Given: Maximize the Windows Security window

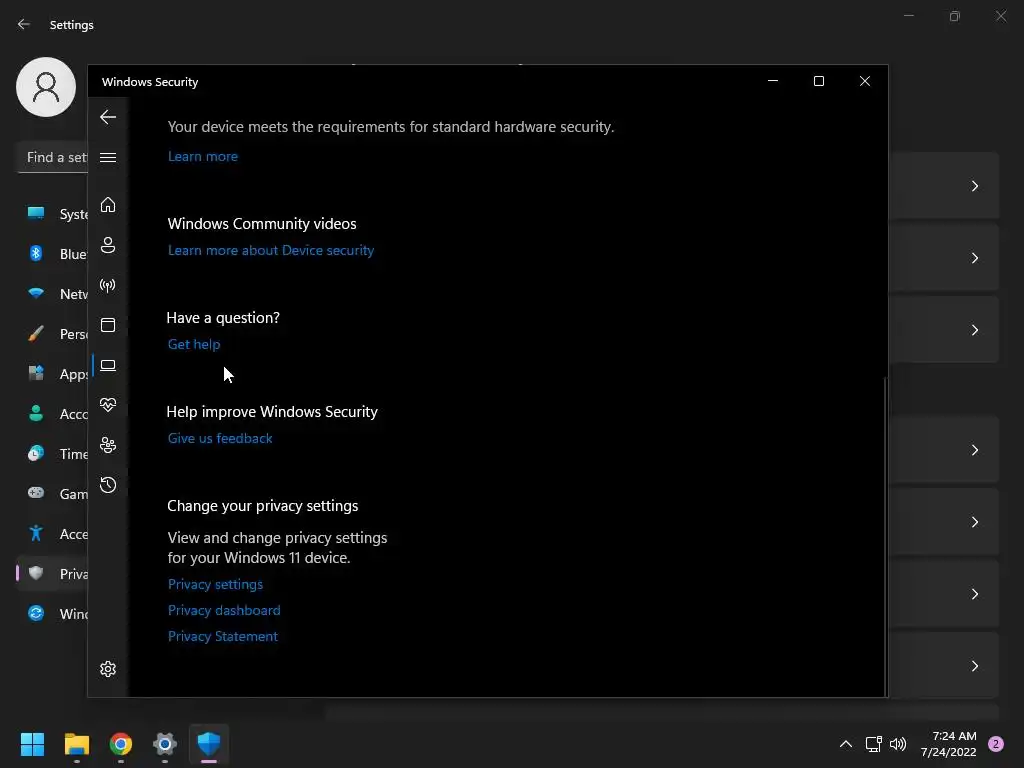Looking at the screenshot, I should tap(819, 81).
